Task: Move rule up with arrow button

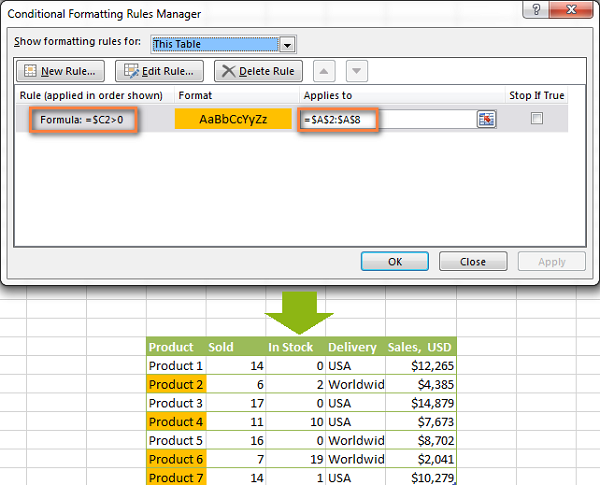Action: tap(324, 71)
